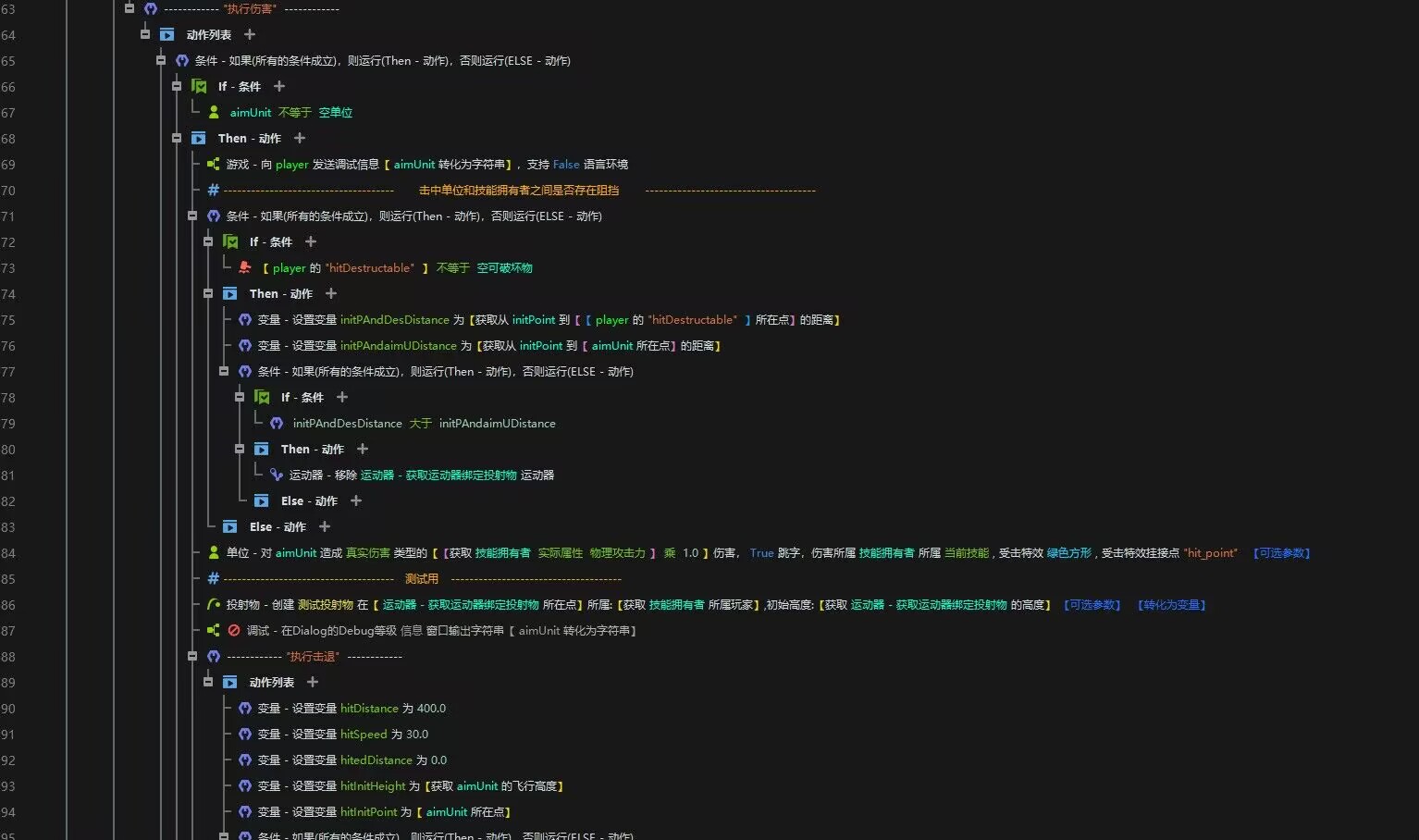
Task: Click the condition icon on line 71
Action: (x=214, y=216)
